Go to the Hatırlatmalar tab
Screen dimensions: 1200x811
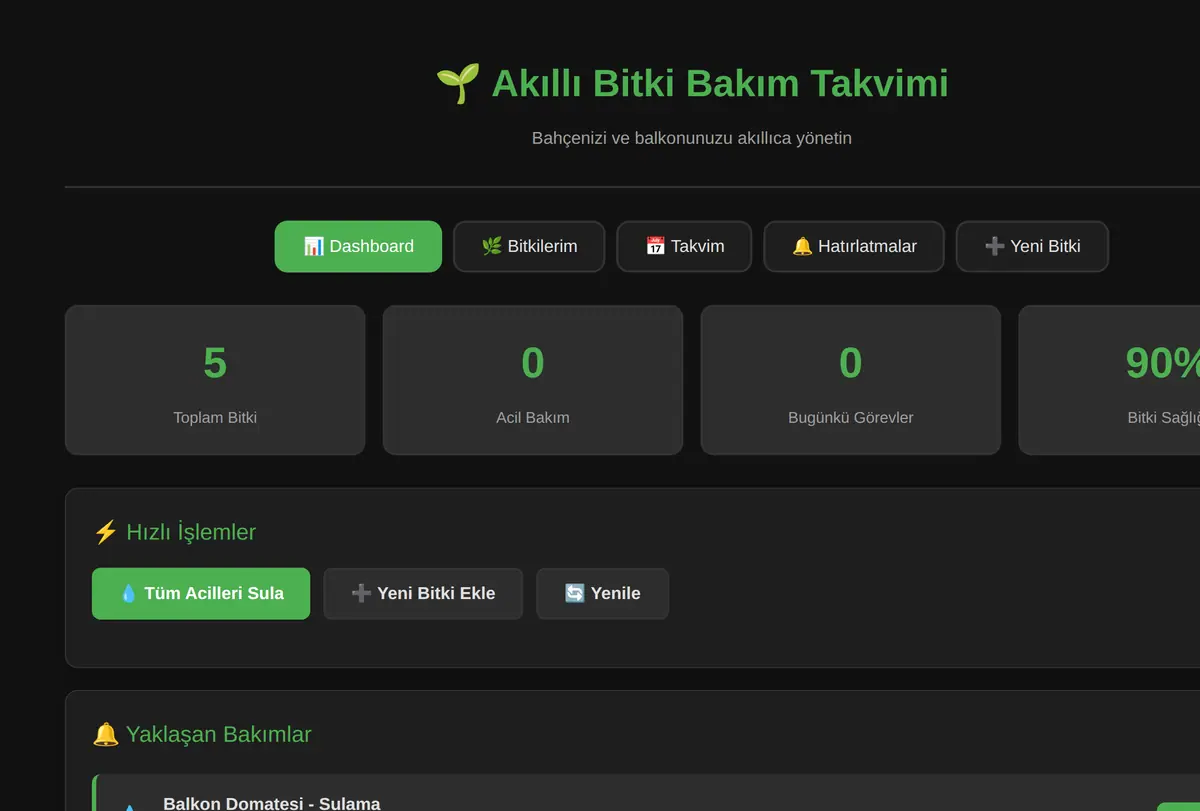(x=854, y=246)
